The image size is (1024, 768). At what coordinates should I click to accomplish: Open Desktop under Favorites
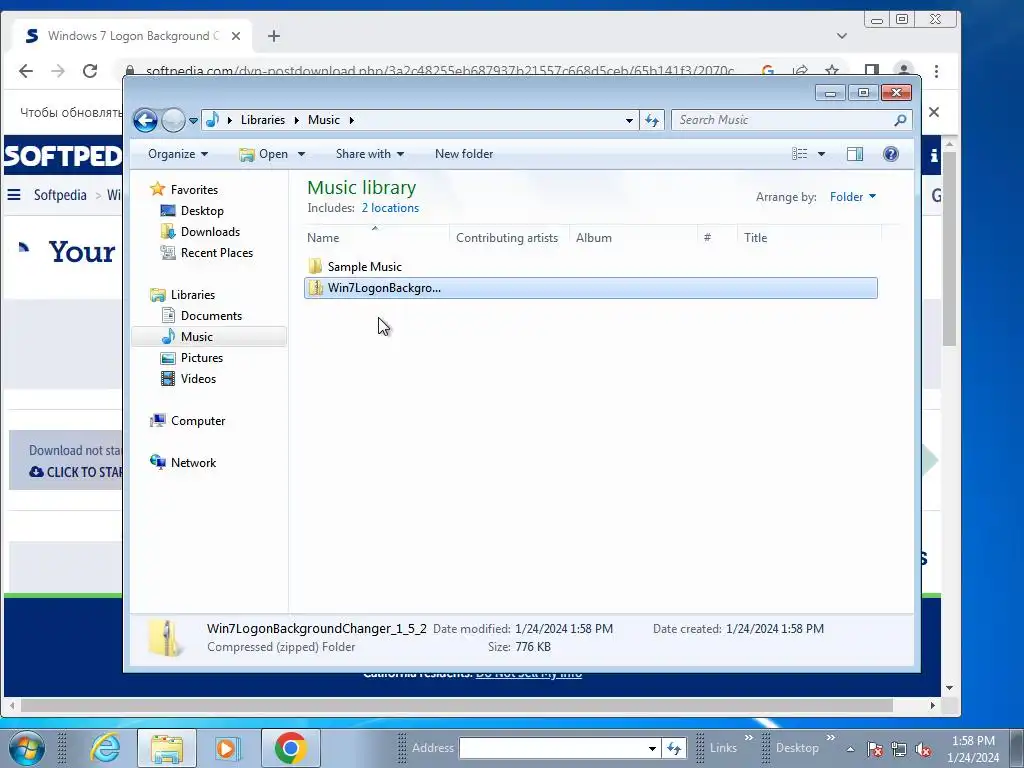[x=202, y=211]
